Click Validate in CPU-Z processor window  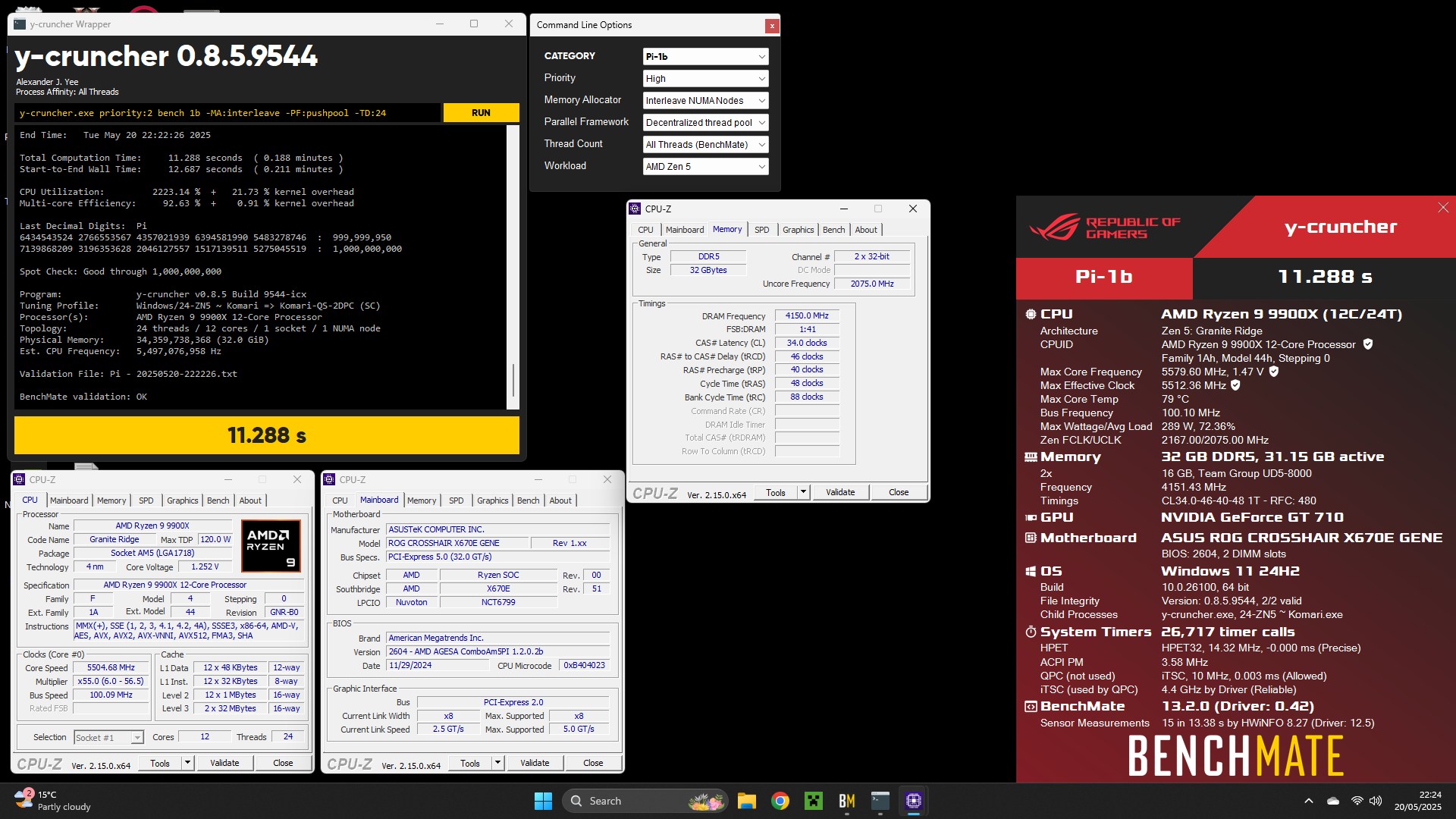point(224,763)
